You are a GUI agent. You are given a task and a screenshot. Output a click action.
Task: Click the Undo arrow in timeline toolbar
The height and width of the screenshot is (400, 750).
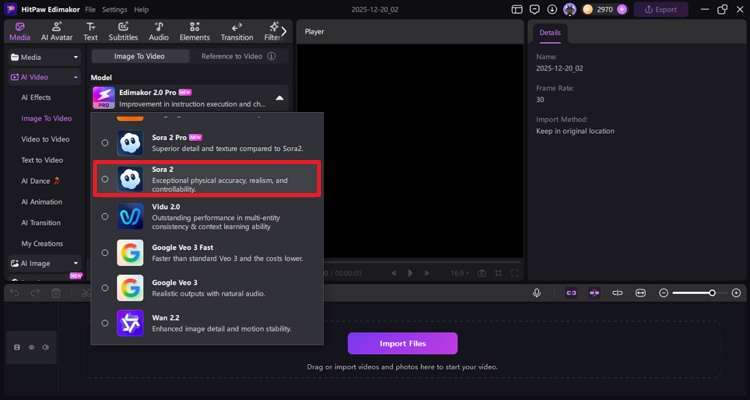tap(15, 293)
